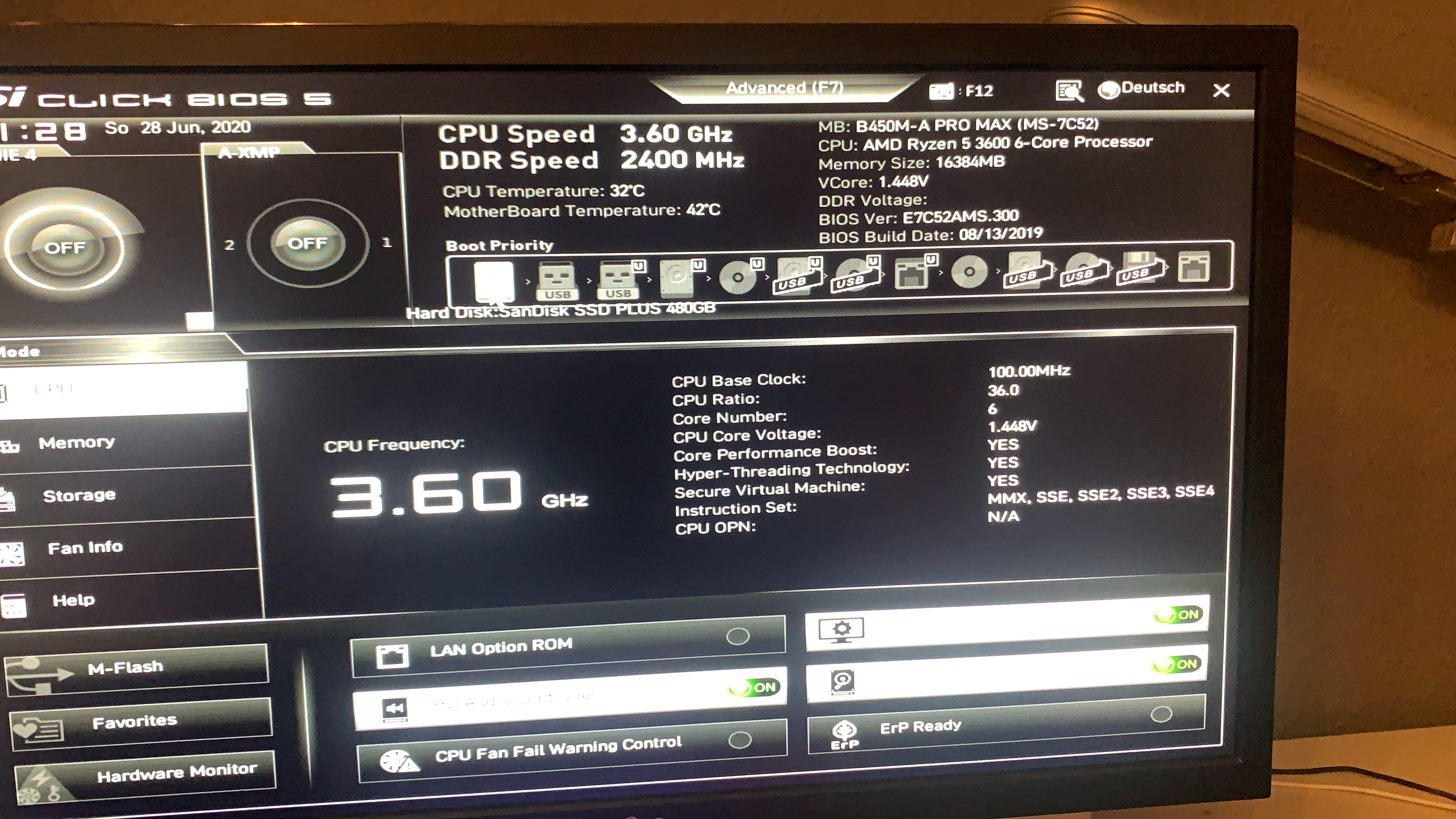
Task: Turn on the A-XMP profile knob
Action: (x=308, y=243)
